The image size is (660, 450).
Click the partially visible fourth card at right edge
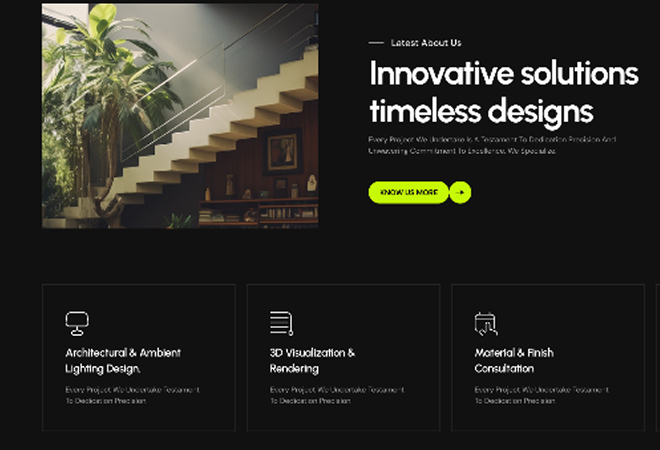pos(658,357)
